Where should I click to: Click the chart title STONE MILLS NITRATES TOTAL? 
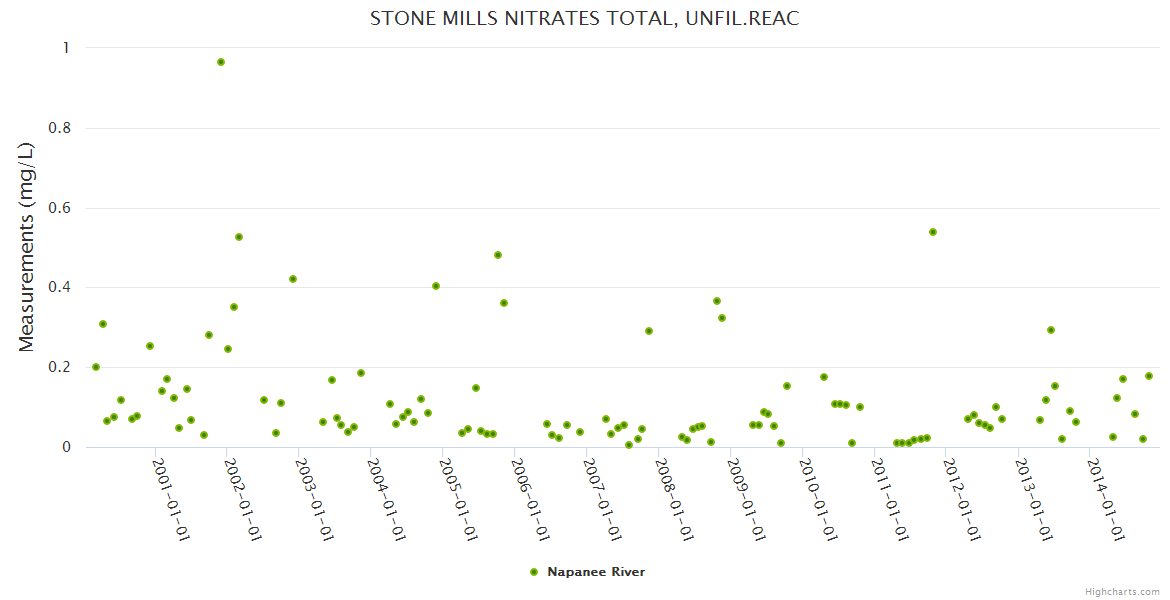click(x=585, y=19)
